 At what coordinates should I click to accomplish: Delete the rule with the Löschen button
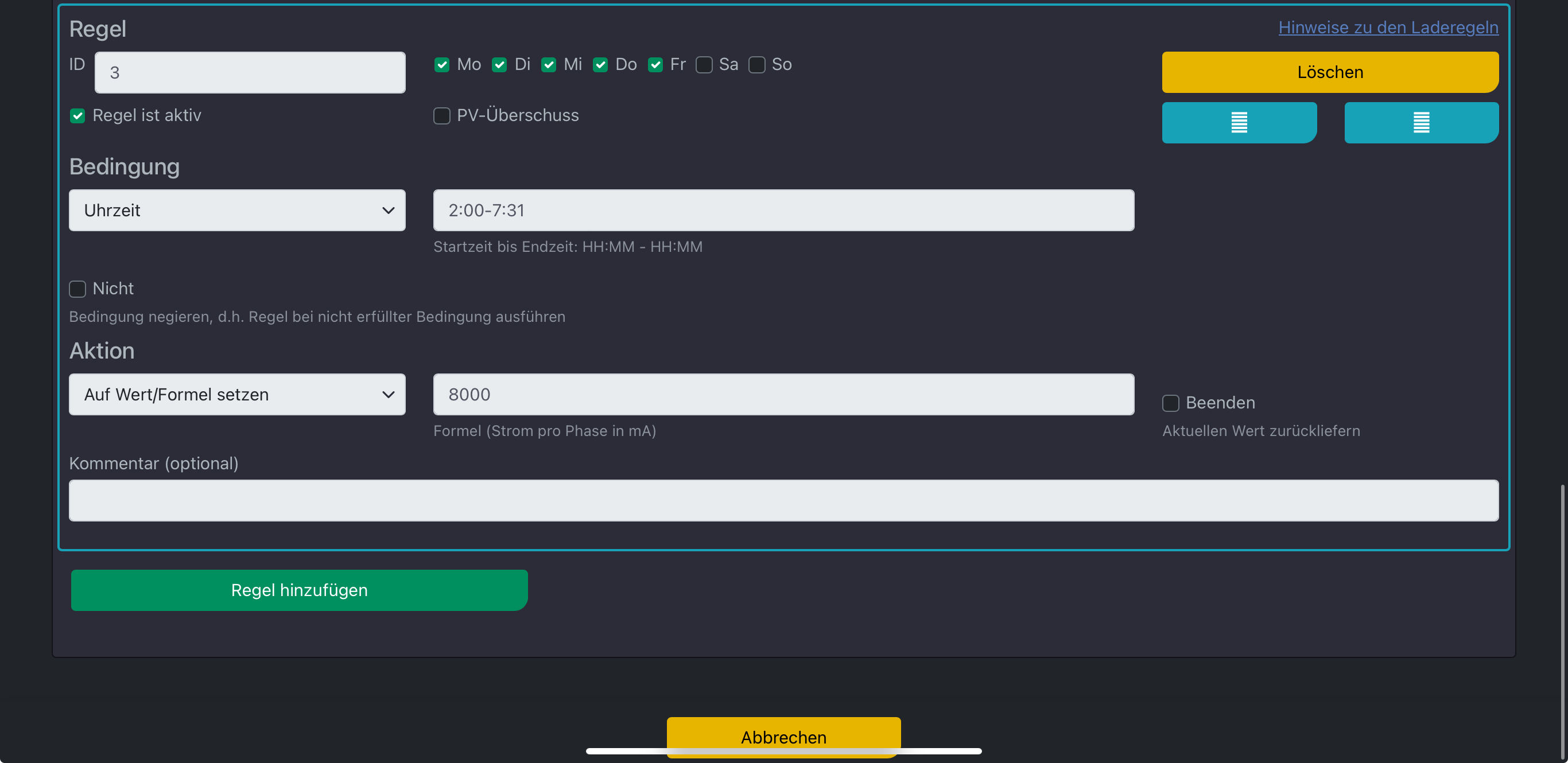coord(1330,72)
